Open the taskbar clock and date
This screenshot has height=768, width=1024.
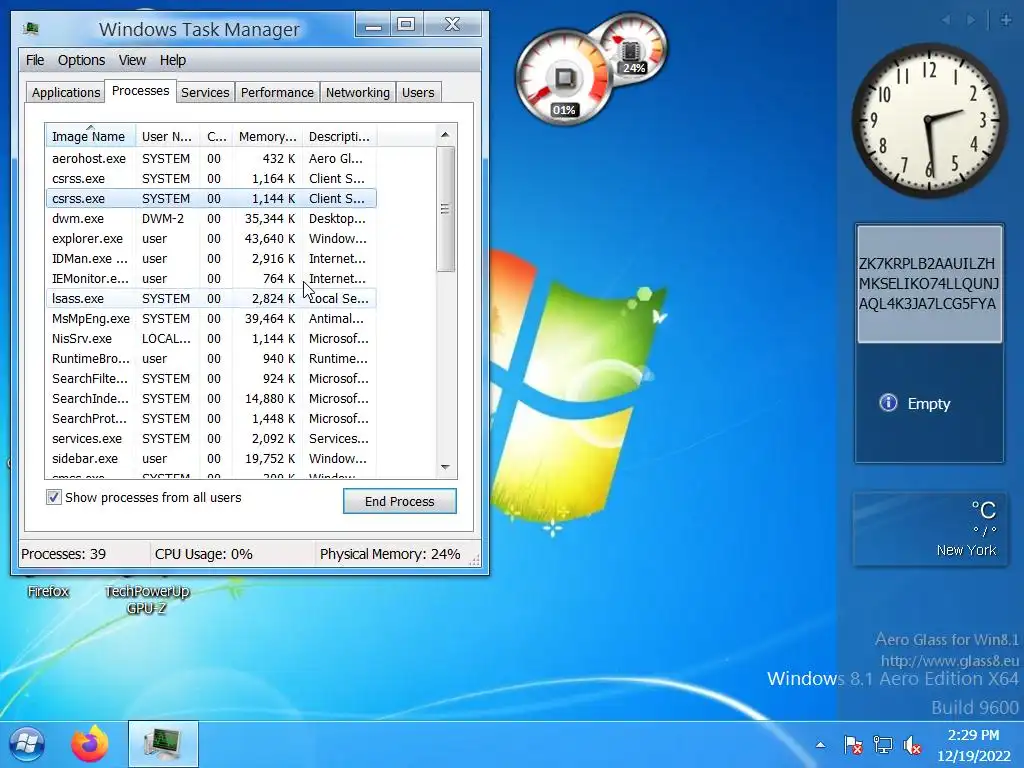(x=973, y=745)
